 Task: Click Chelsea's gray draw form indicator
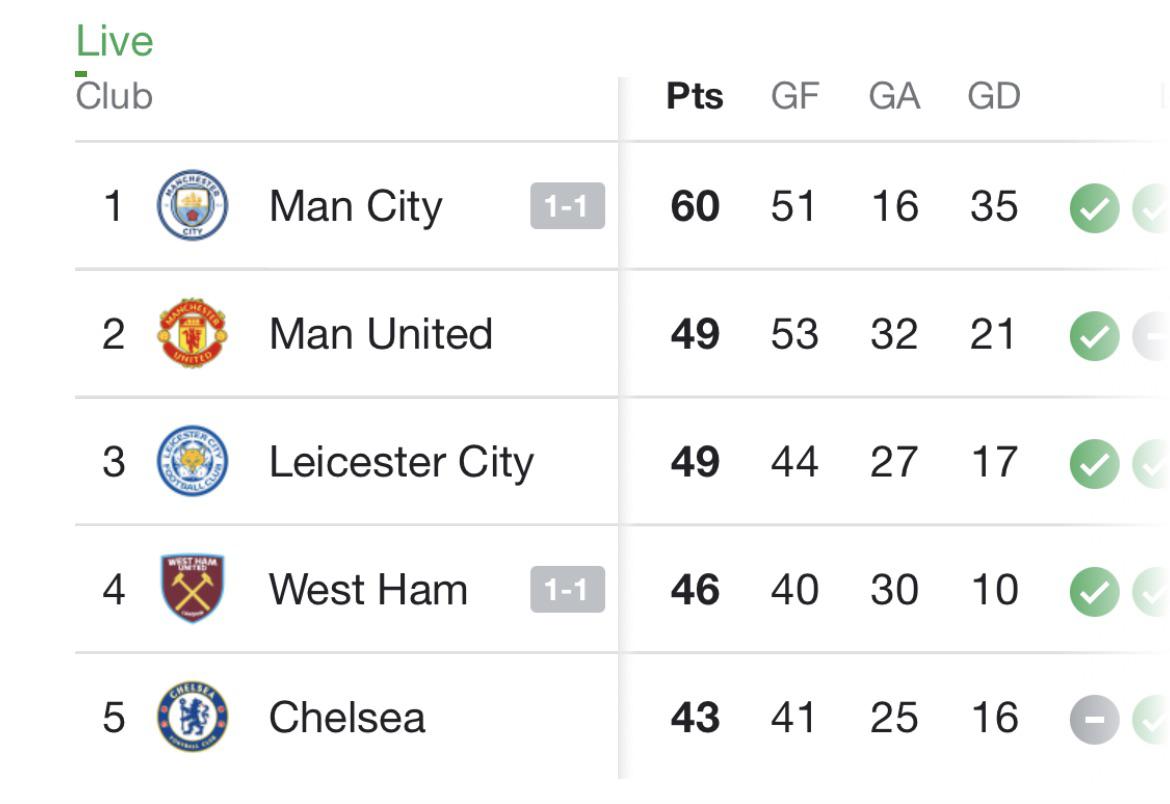point(1094,718)
